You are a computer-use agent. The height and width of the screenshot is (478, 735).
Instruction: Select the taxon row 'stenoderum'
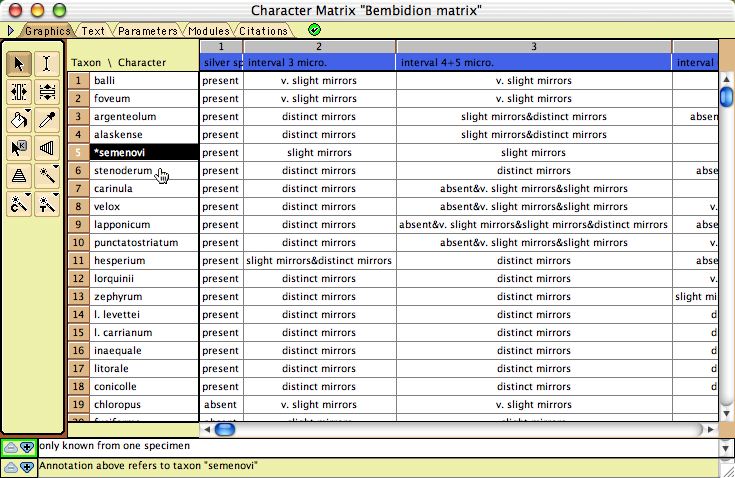(x=123, y=171)
